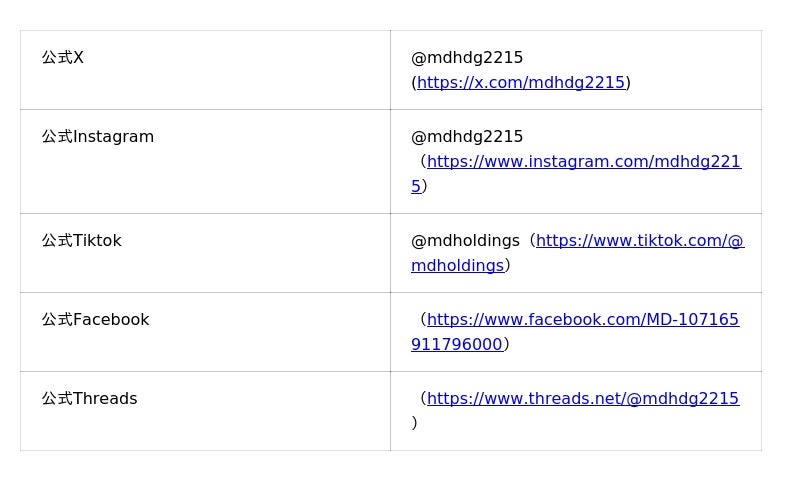Click the @mdhdg2215 handle in X row
The image size is (800, 481).
pos(467,58)
